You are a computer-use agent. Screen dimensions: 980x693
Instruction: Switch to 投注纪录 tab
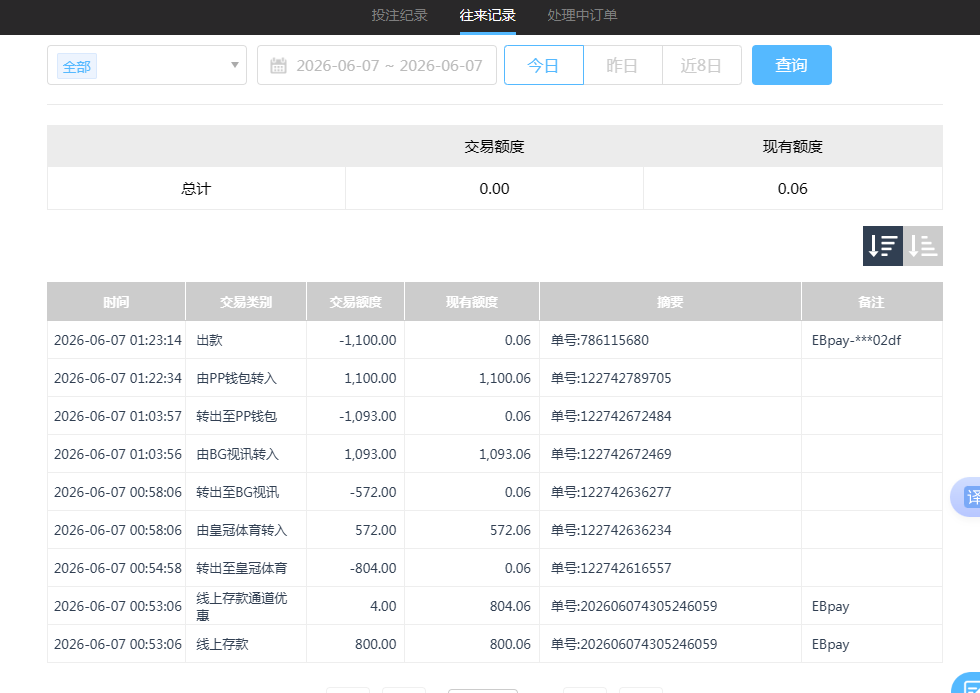[x=399, y=15]
